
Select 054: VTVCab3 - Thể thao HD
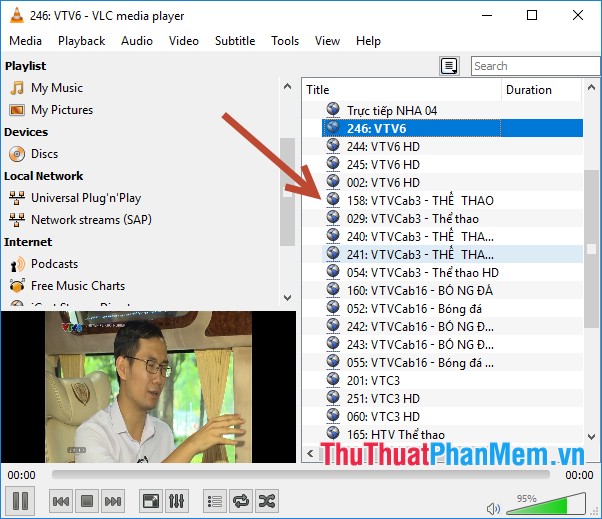click(423, 273)
